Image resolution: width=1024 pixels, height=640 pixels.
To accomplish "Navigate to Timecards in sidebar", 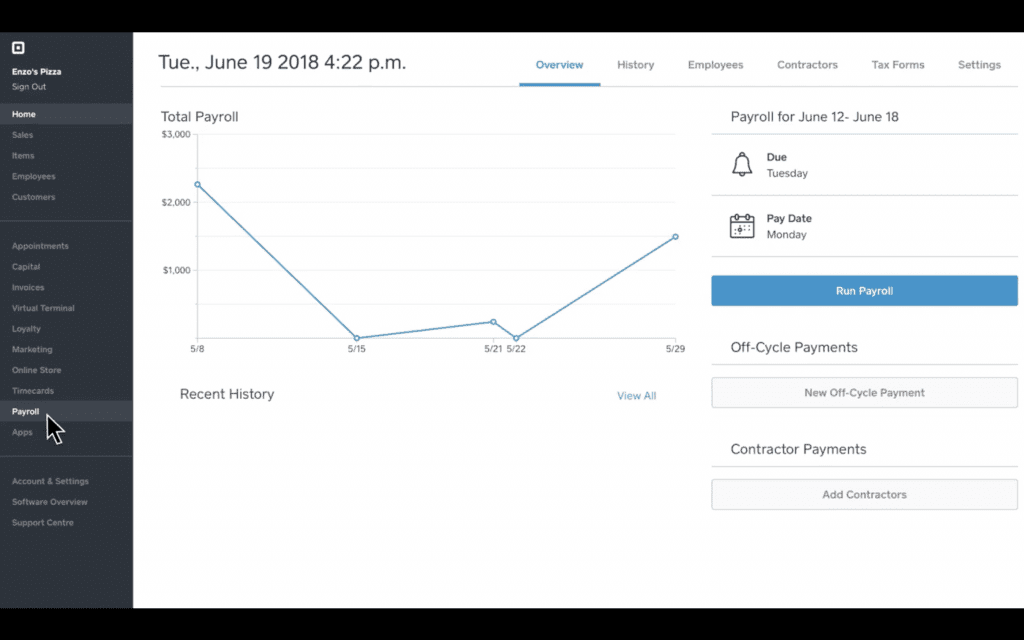I will click(34, 391).
